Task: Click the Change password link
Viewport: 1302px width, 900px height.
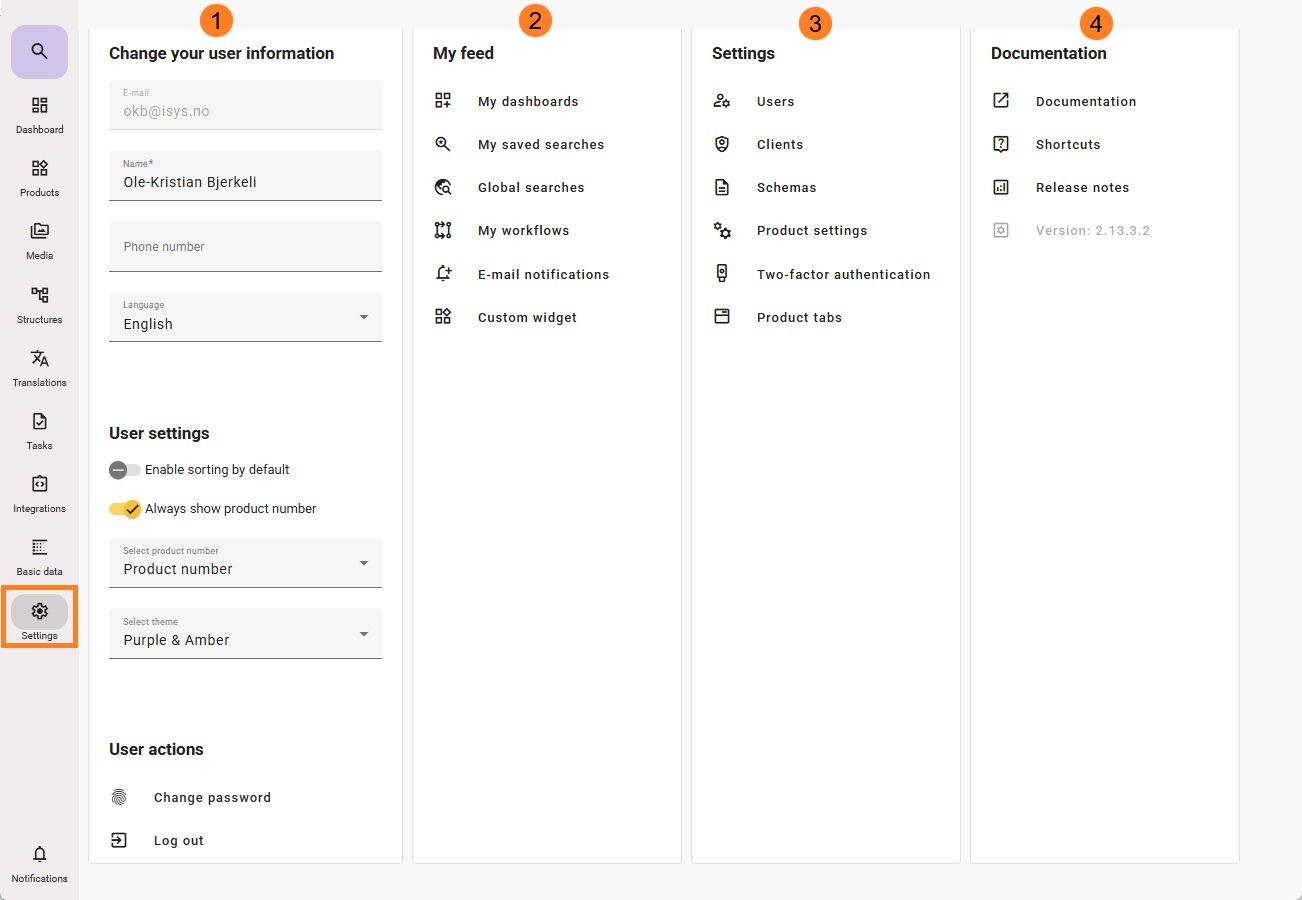Action: tap(212, 798)
